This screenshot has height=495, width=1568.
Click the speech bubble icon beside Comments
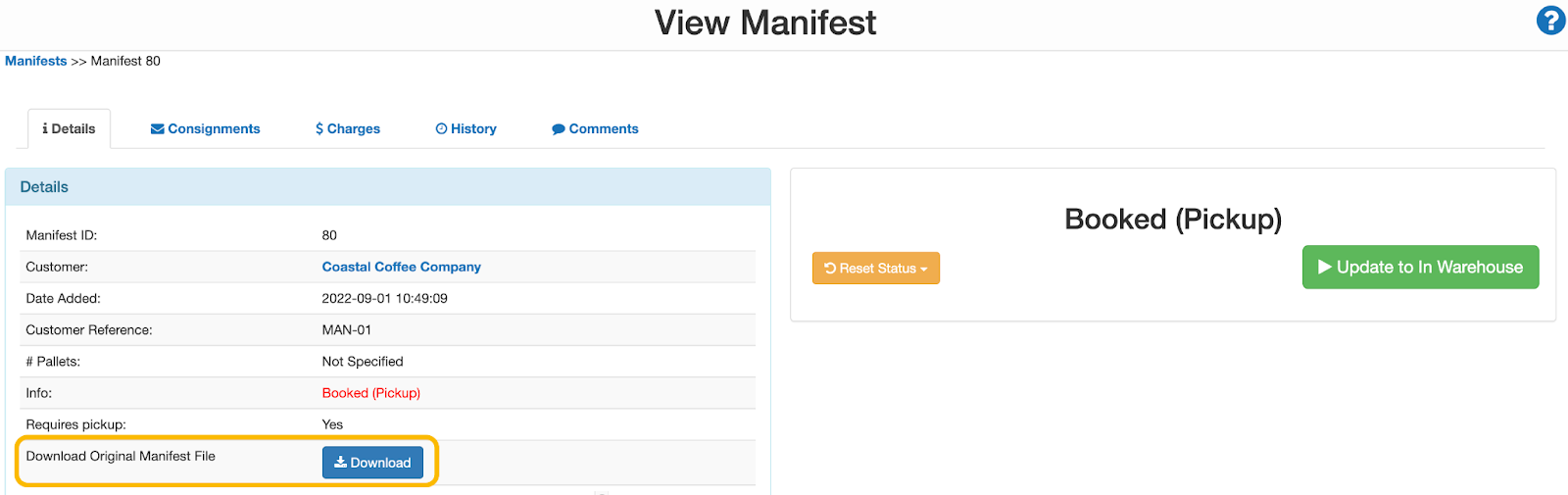[559, 129]
